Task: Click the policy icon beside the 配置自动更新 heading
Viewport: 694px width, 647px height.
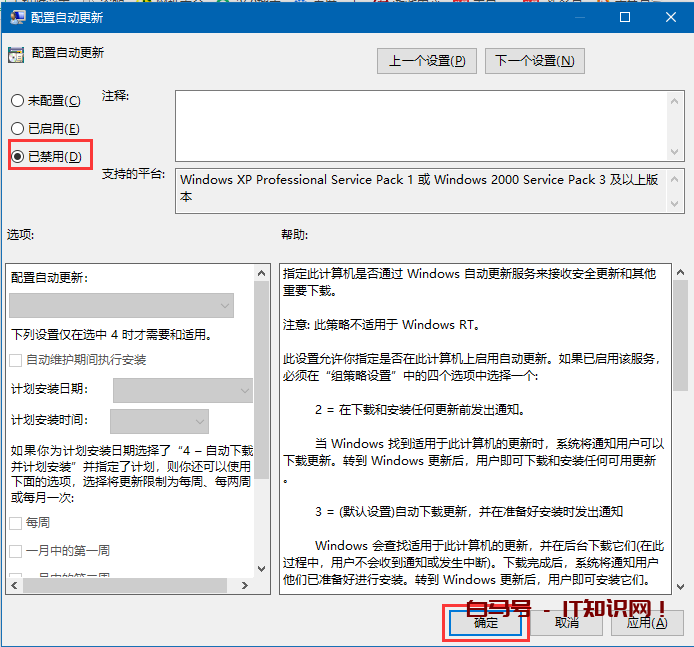Action: tap(15, 54)
